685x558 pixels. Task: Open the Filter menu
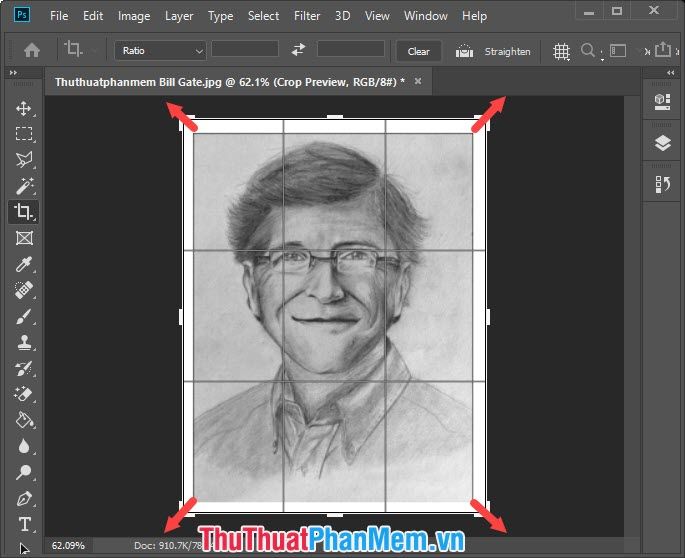pos(307,16)
